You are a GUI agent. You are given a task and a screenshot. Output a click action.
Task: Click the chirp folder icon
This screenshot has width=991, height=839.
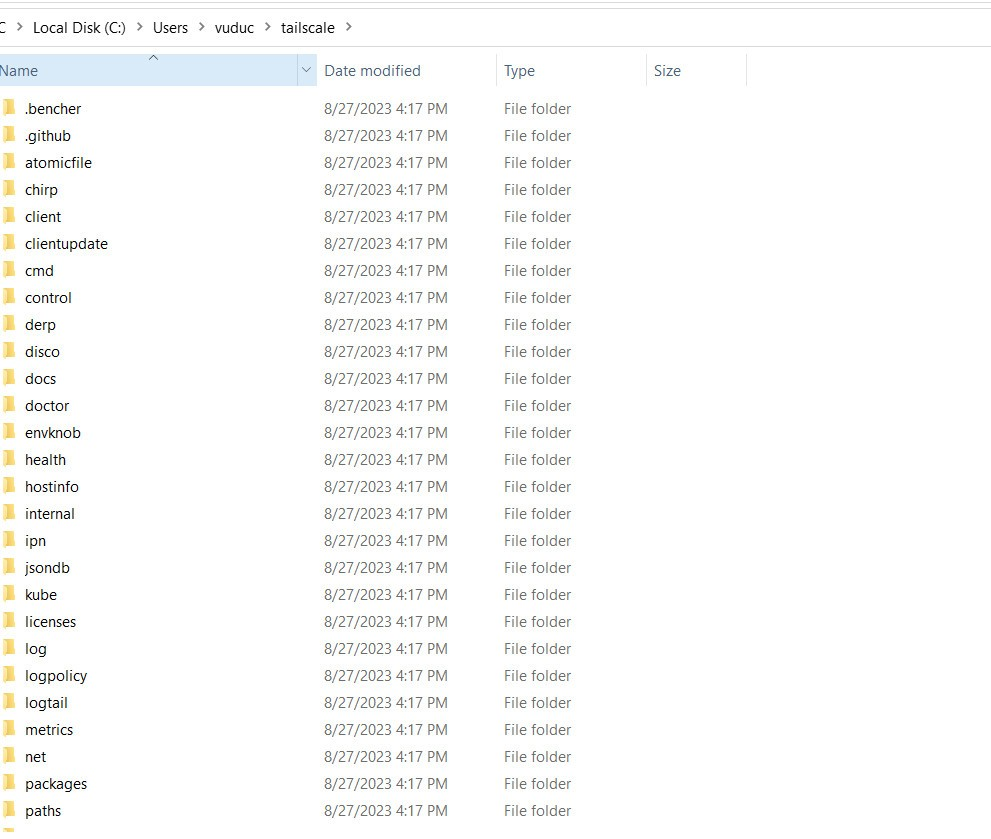click(x=9, y=188)
